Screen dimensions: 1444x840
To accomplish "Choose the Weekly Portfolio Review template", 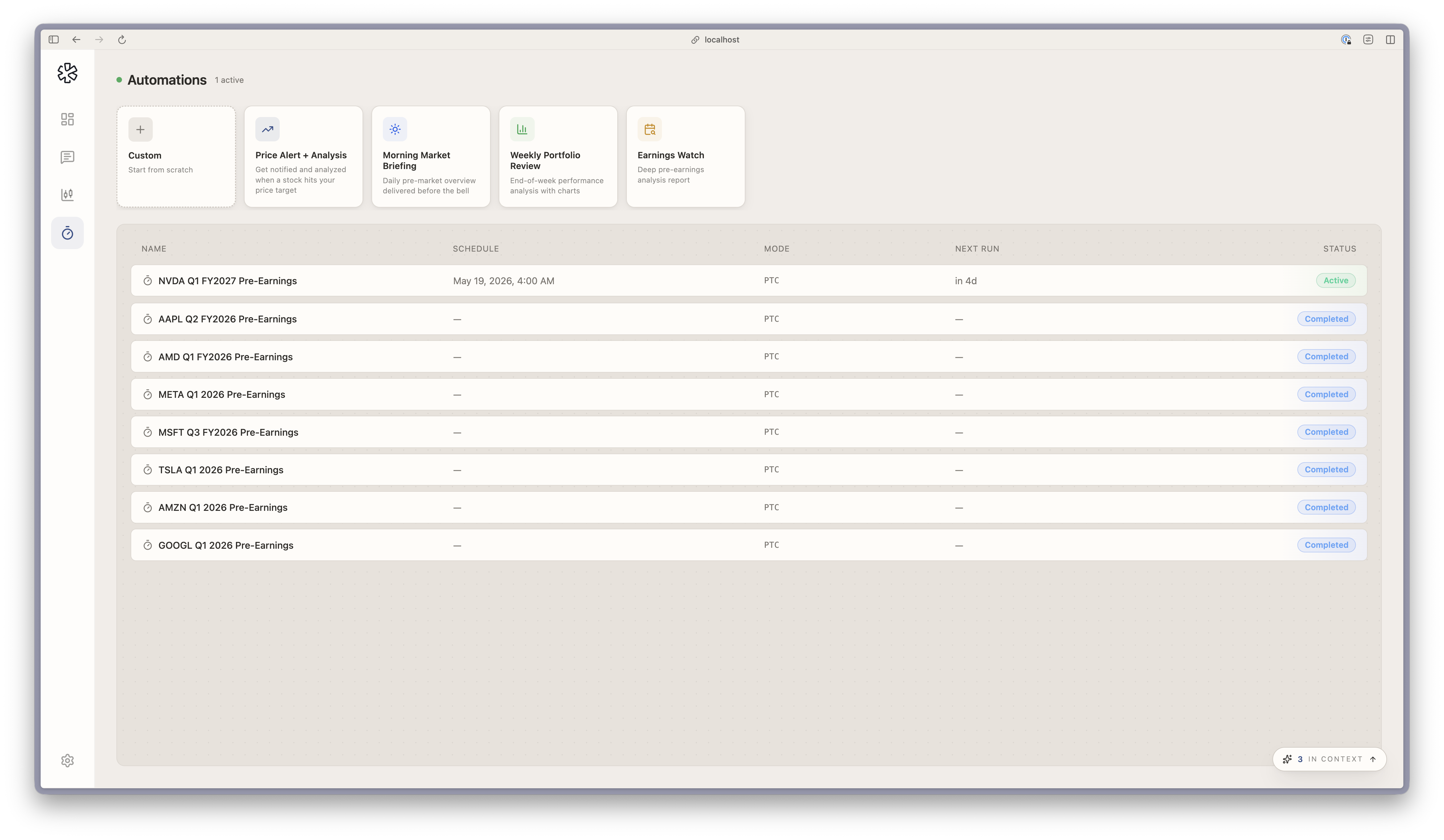I will click(558, 156).
